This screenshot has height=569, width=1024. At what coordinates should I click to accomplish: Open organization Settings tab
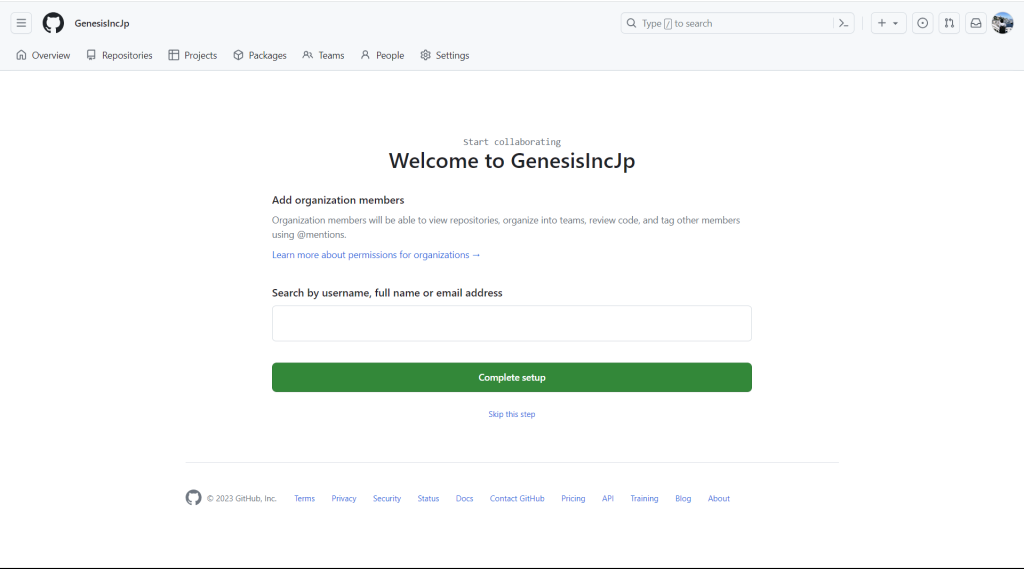(445, 55)
